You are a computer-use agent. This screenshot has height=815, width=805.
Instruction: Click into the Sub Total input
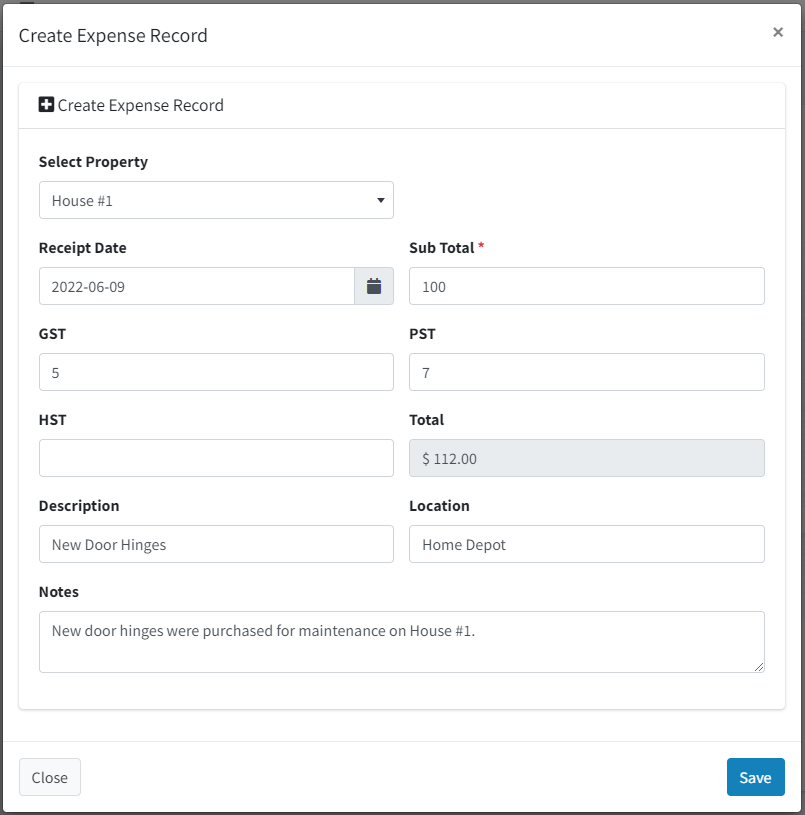tap(587, 286)
